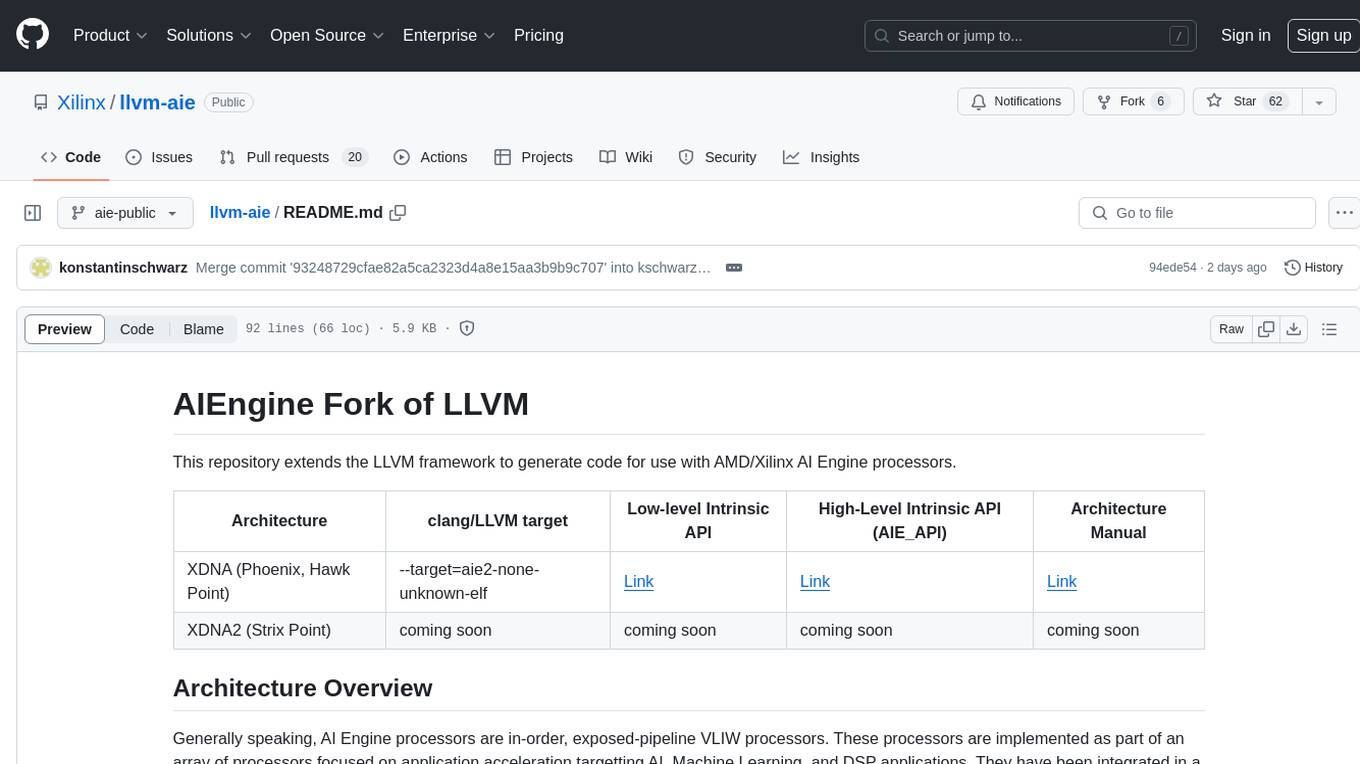This screenshot has height=764, width=1360.
Task: Click the --target=aie2-none-unknown-elf cell
Action: click(498, 581)
